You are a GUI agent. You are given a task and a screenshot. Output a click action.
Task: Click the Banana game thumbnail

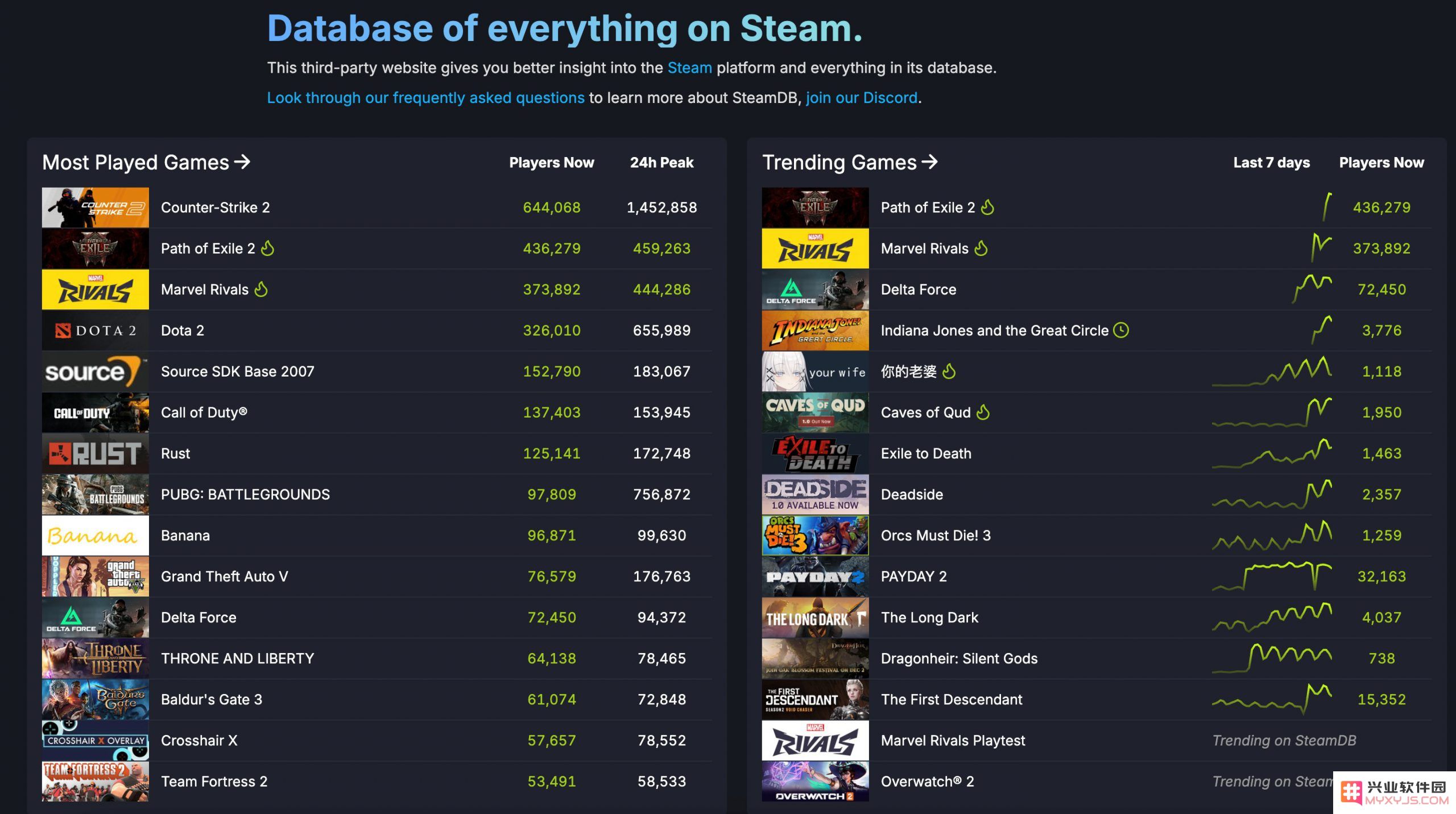click(x=96, y=535)
